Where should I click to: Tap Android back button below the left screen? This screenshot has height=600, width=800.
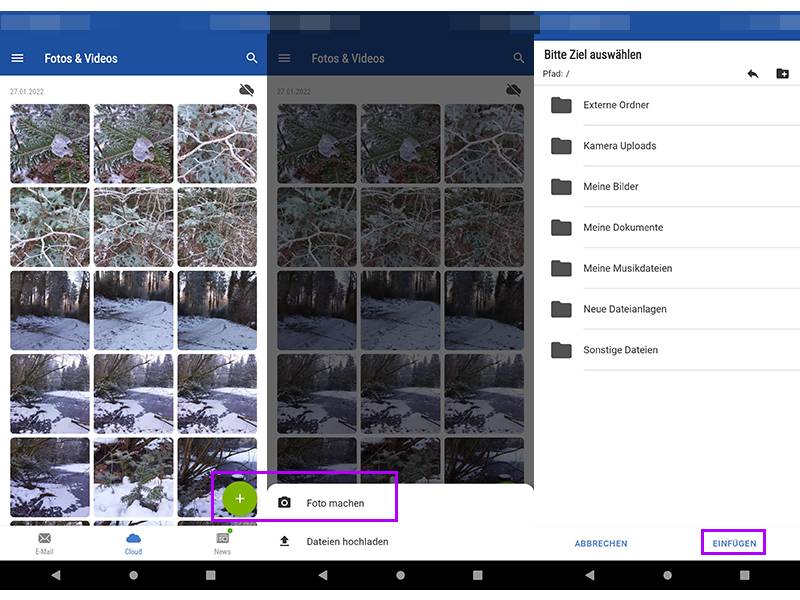(x=56, y=576)
